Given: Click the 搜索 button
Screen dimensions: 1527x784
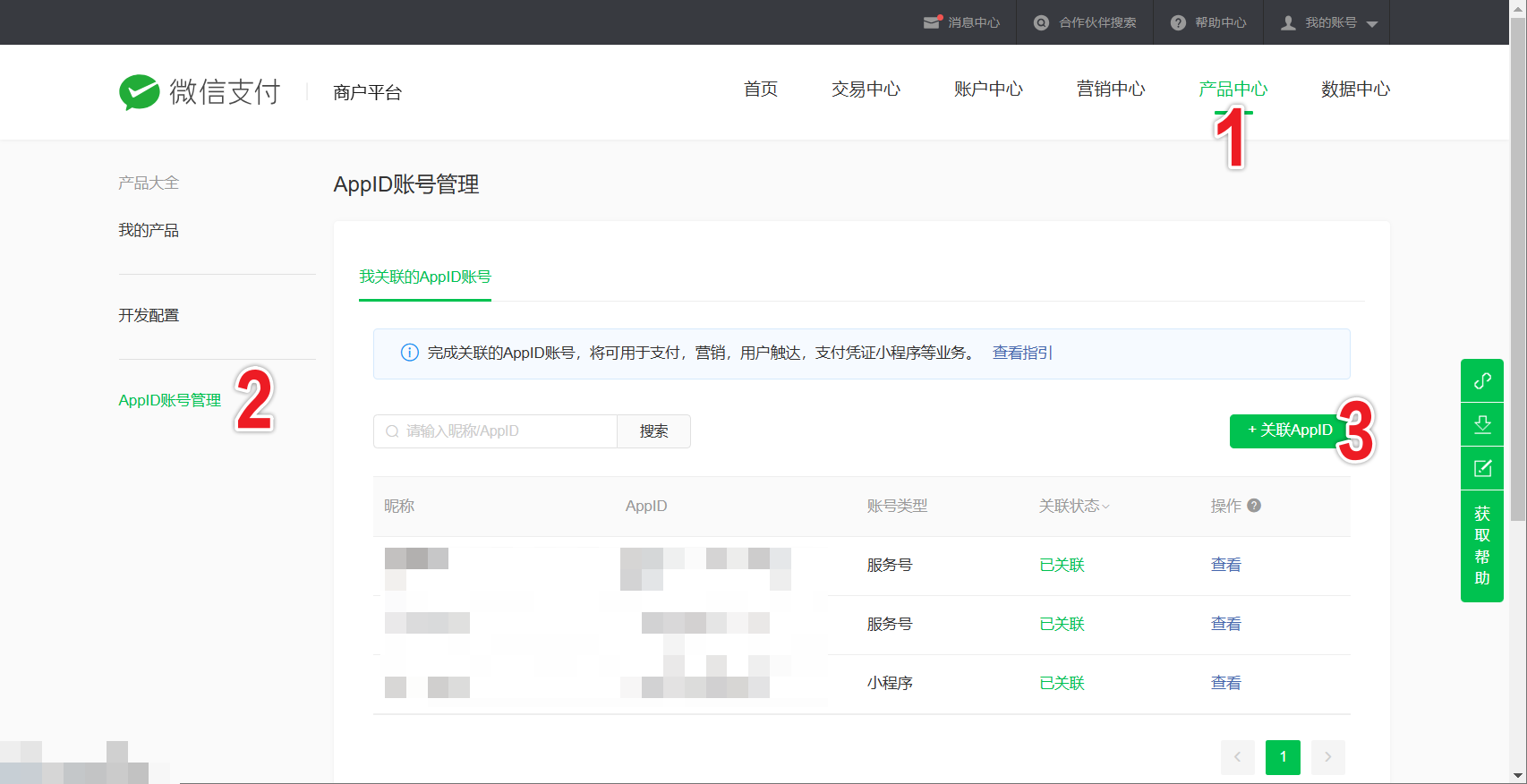Looking at the screenshot, I should (x=653, y=431).
